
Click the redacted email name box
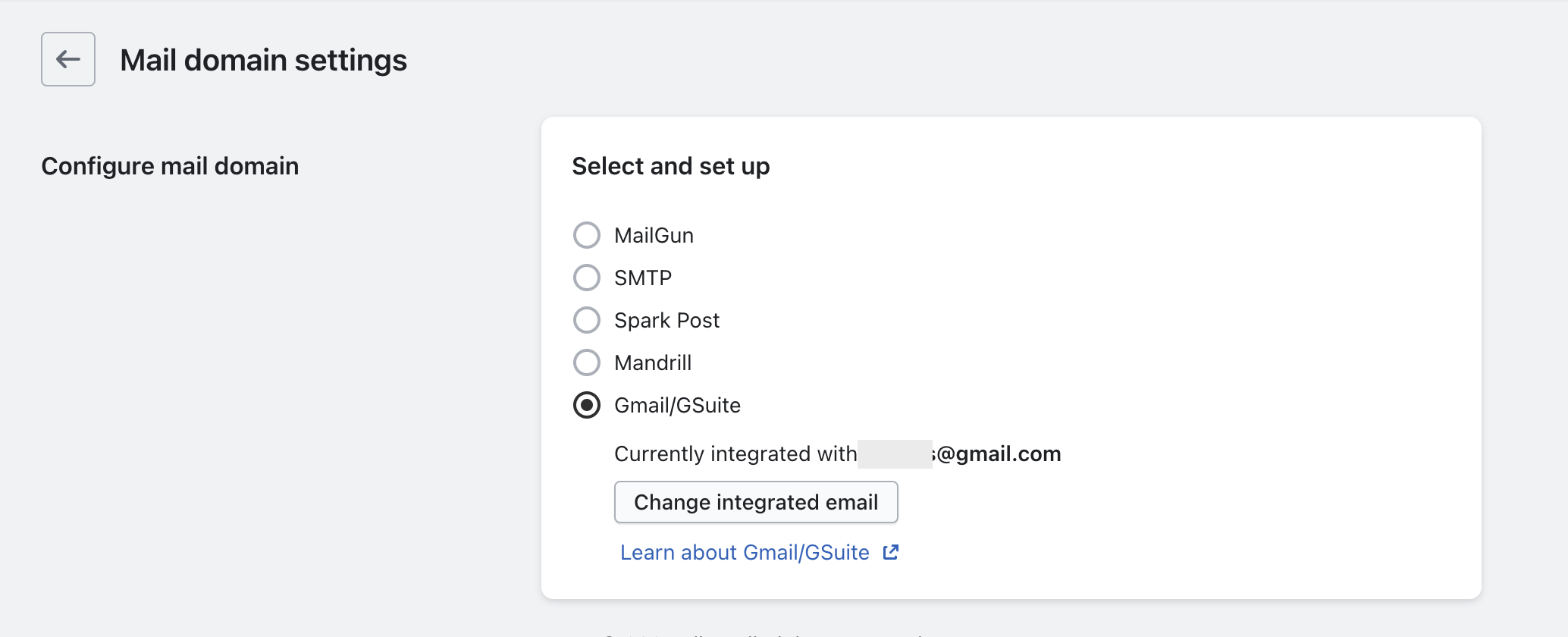tap(895, 454)
